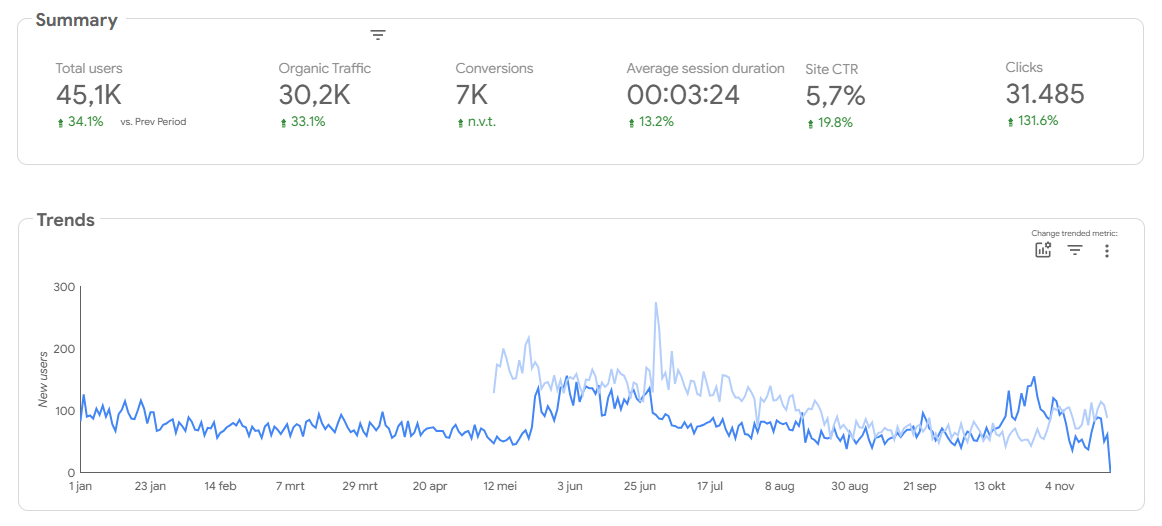Click the Site CTR label
Viewport: 1162px width, 526px height.
(x=832, y=69)
